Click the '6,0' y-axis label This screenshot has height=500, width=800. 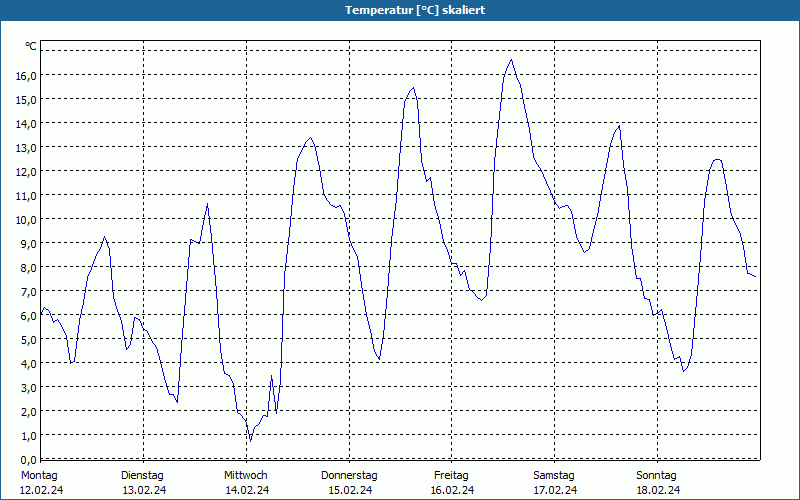click(28, 315)
